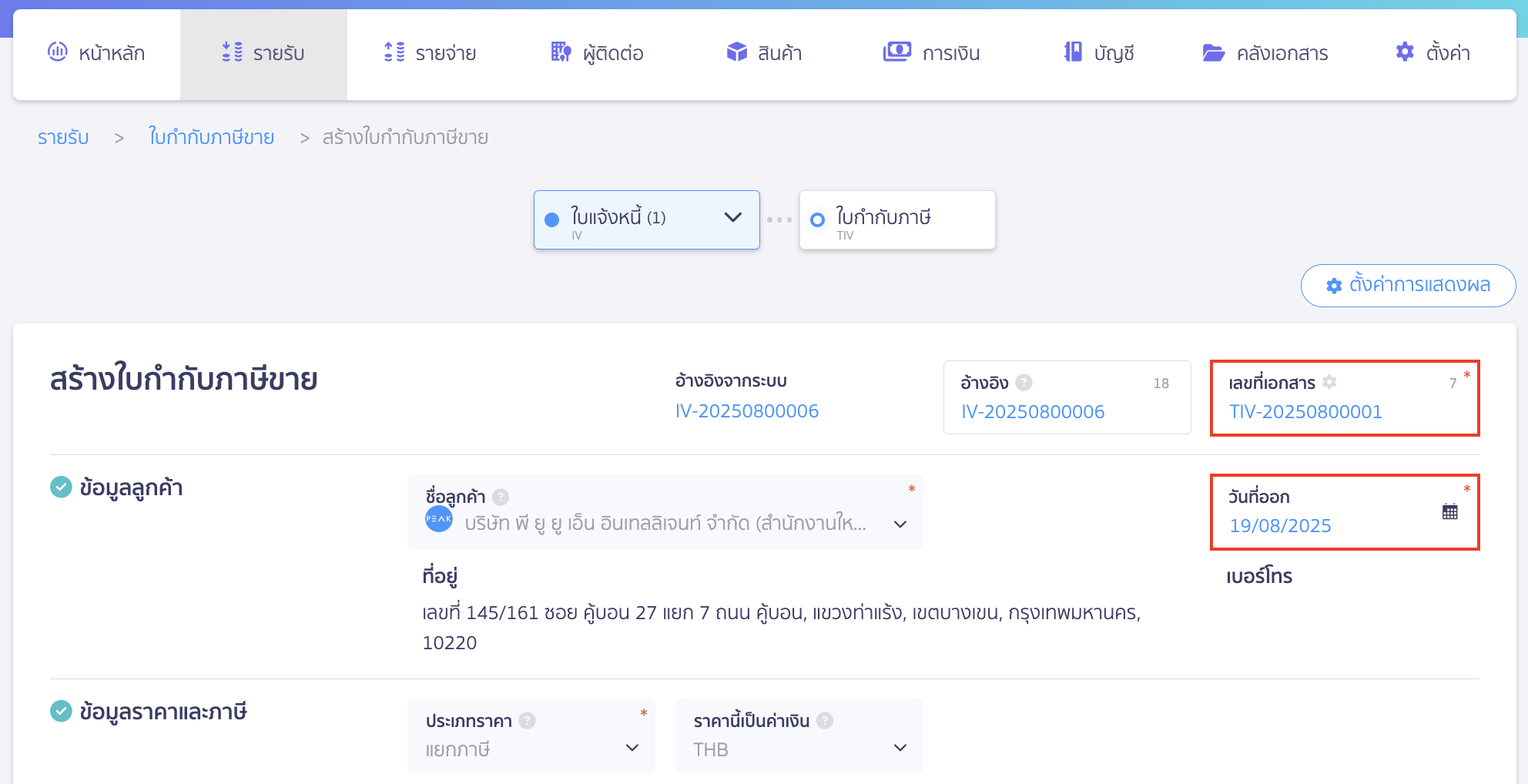
Task: Click the สินค้า products box icon
Action: click(736, 52)
